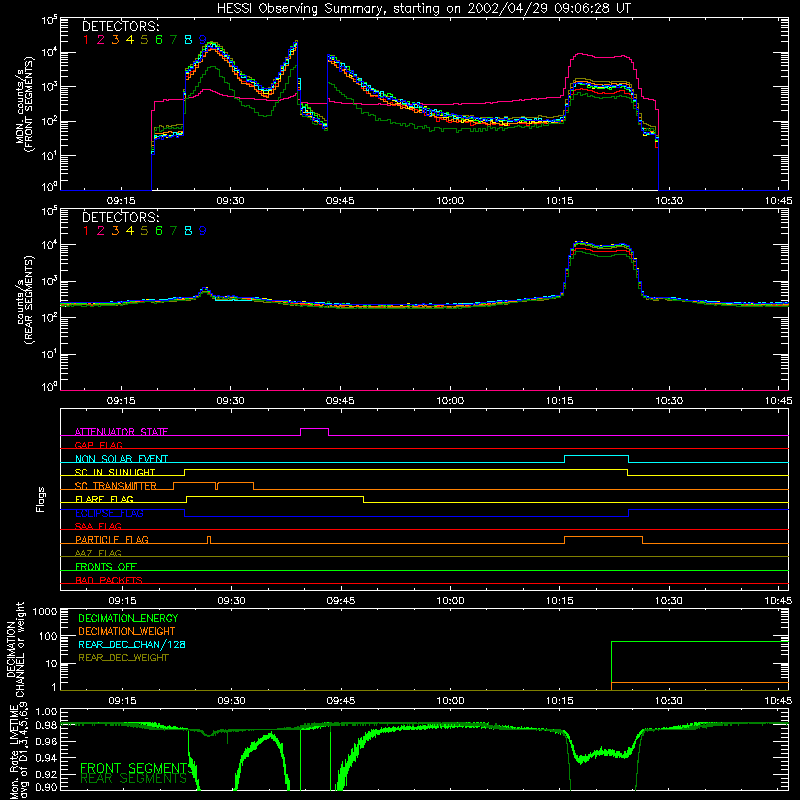Select dark green detector 7 in rear segments legend

173,231
